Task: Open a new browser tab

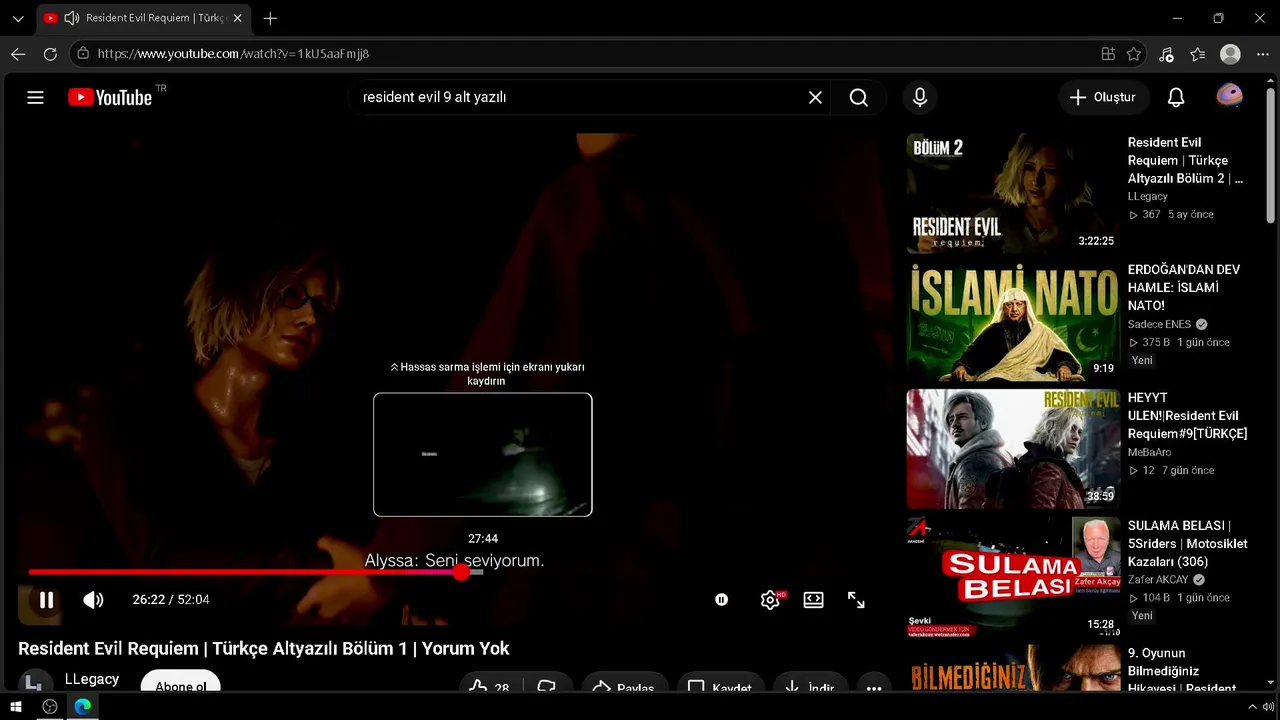Action: coord(270,18)
